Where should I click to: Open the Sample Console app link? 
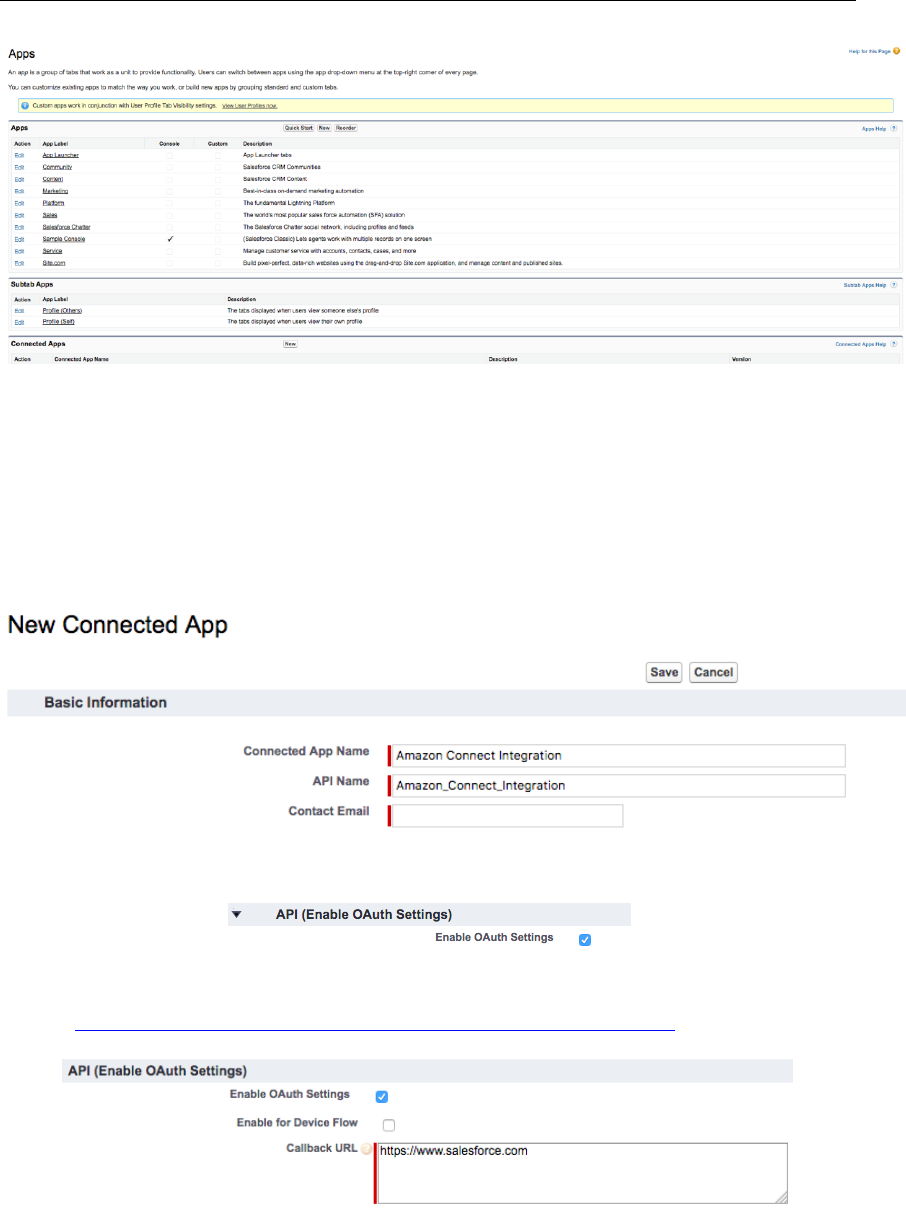click(x=62, y=238)
